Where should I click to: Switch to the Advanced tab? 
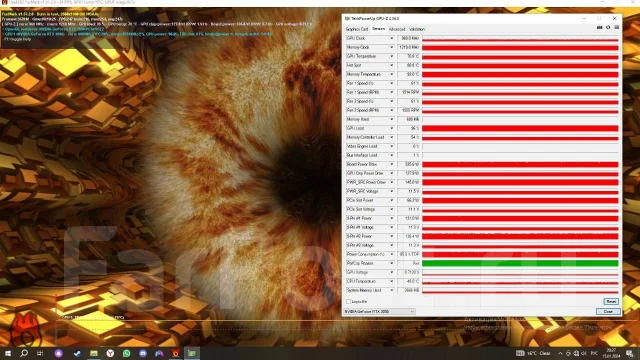(x=397, y=29)
